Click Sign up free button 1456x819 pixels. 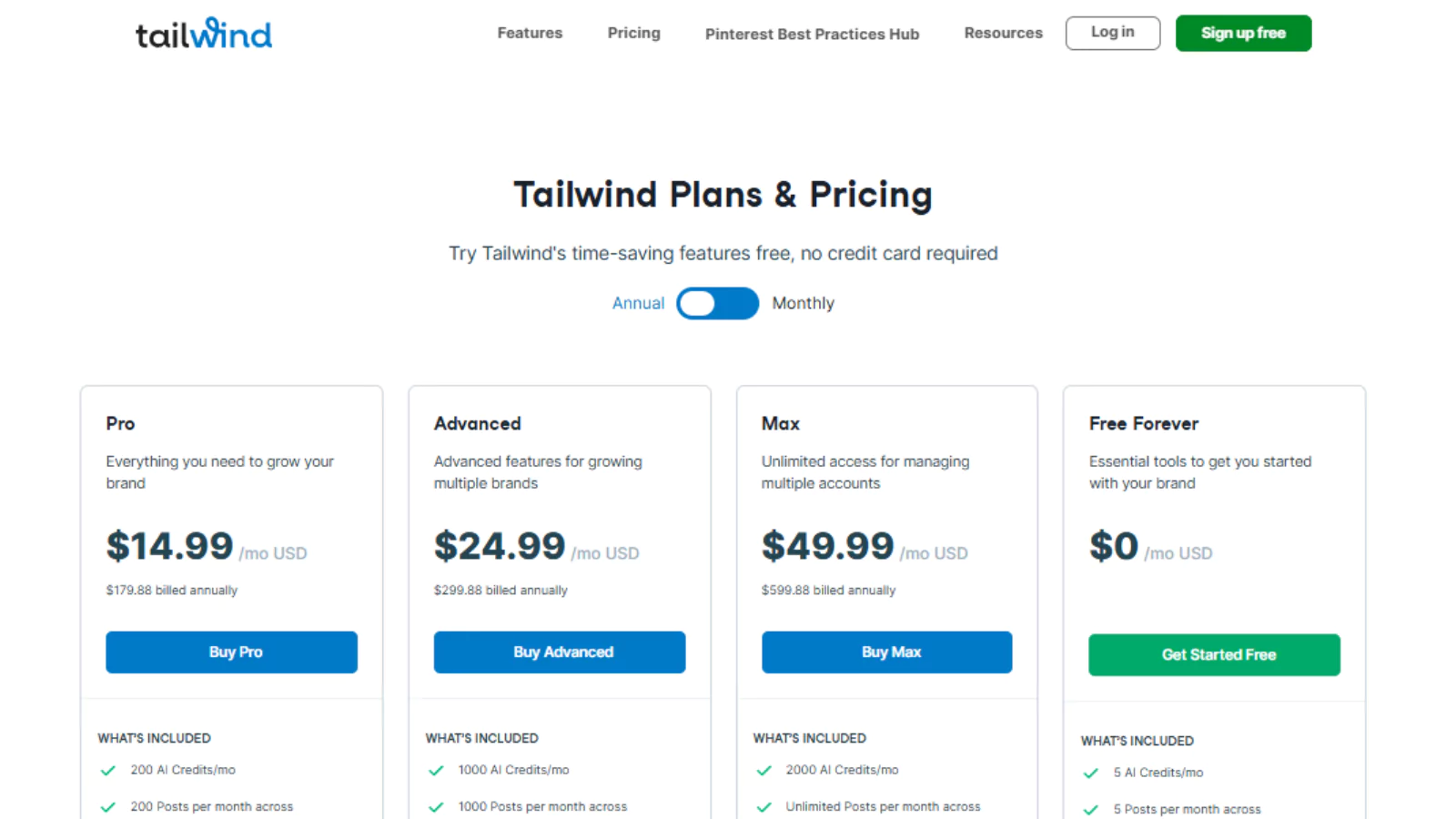coord(1243,33)
